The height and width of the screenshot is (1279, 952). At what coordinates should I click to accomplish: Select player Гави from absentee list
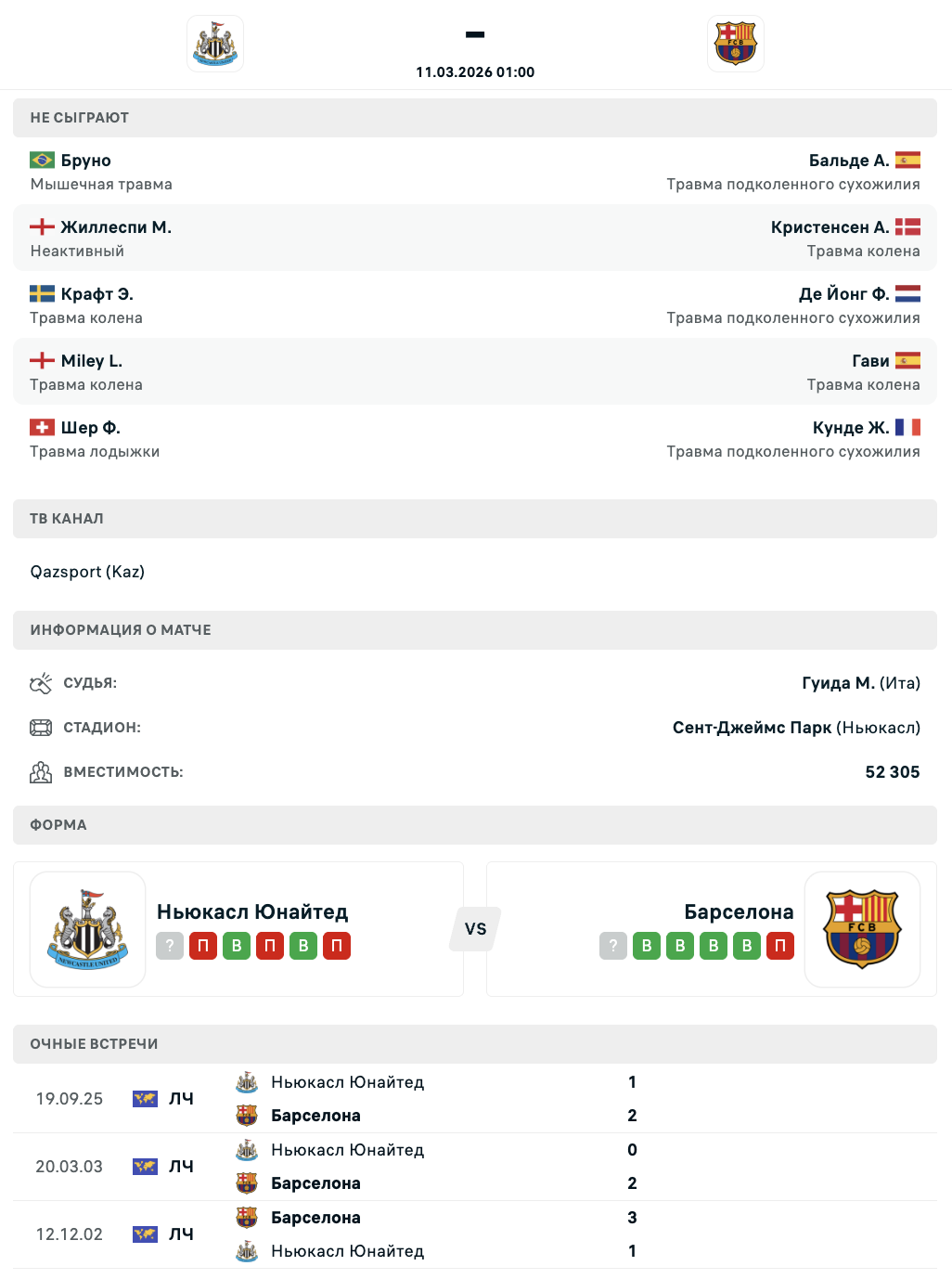870,361
